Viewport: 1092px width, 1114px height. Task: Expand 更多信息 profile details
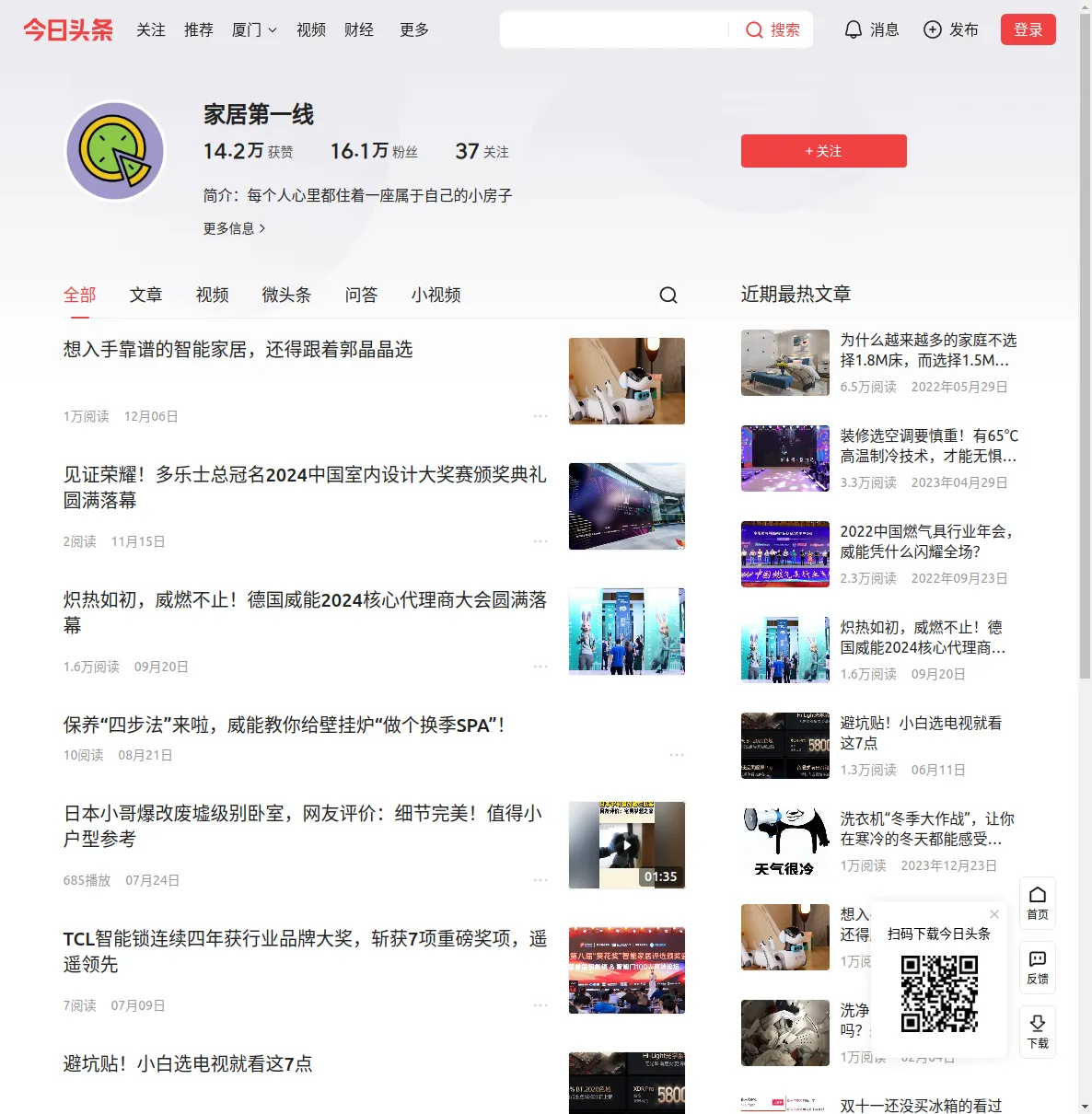[234, 228]
